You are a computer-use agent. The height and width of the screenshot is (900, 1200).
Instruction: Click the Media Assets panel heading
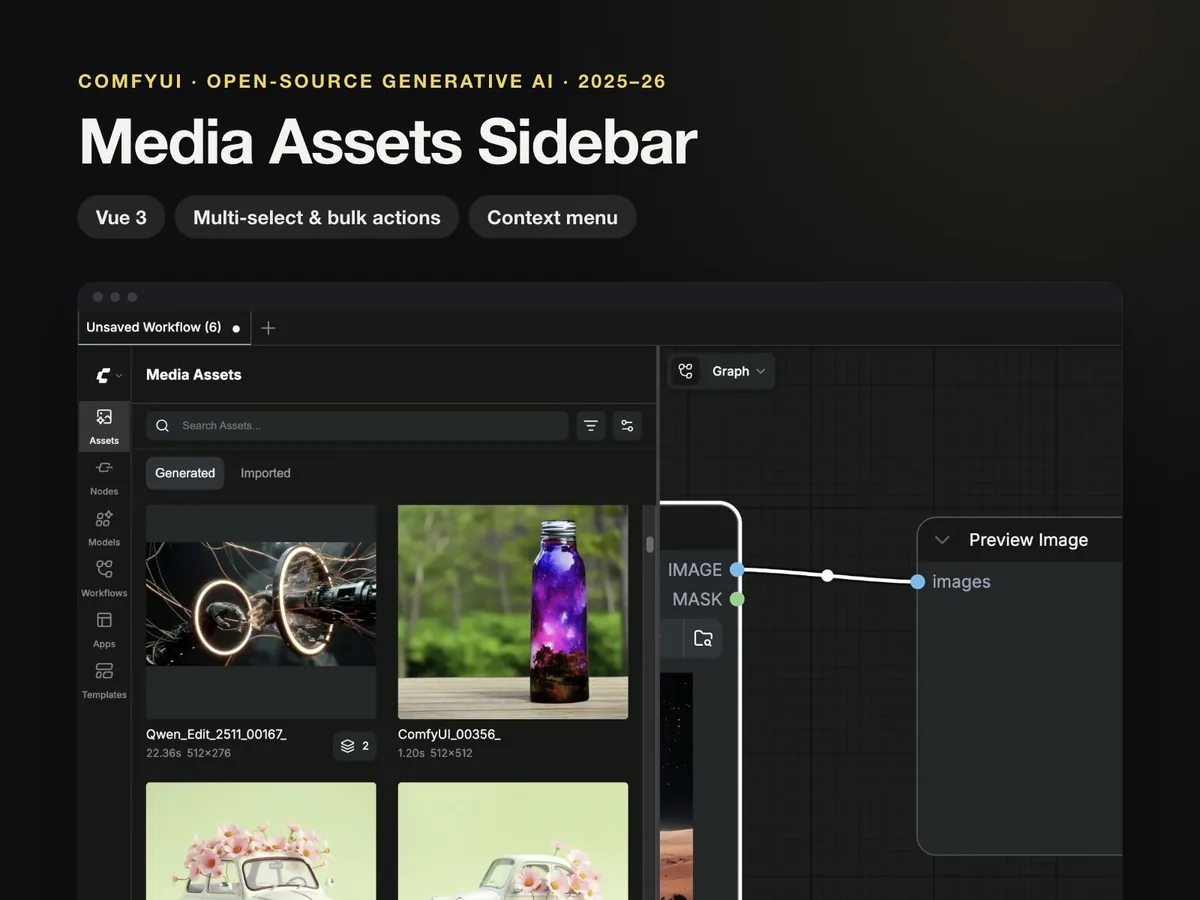point(194,375)
